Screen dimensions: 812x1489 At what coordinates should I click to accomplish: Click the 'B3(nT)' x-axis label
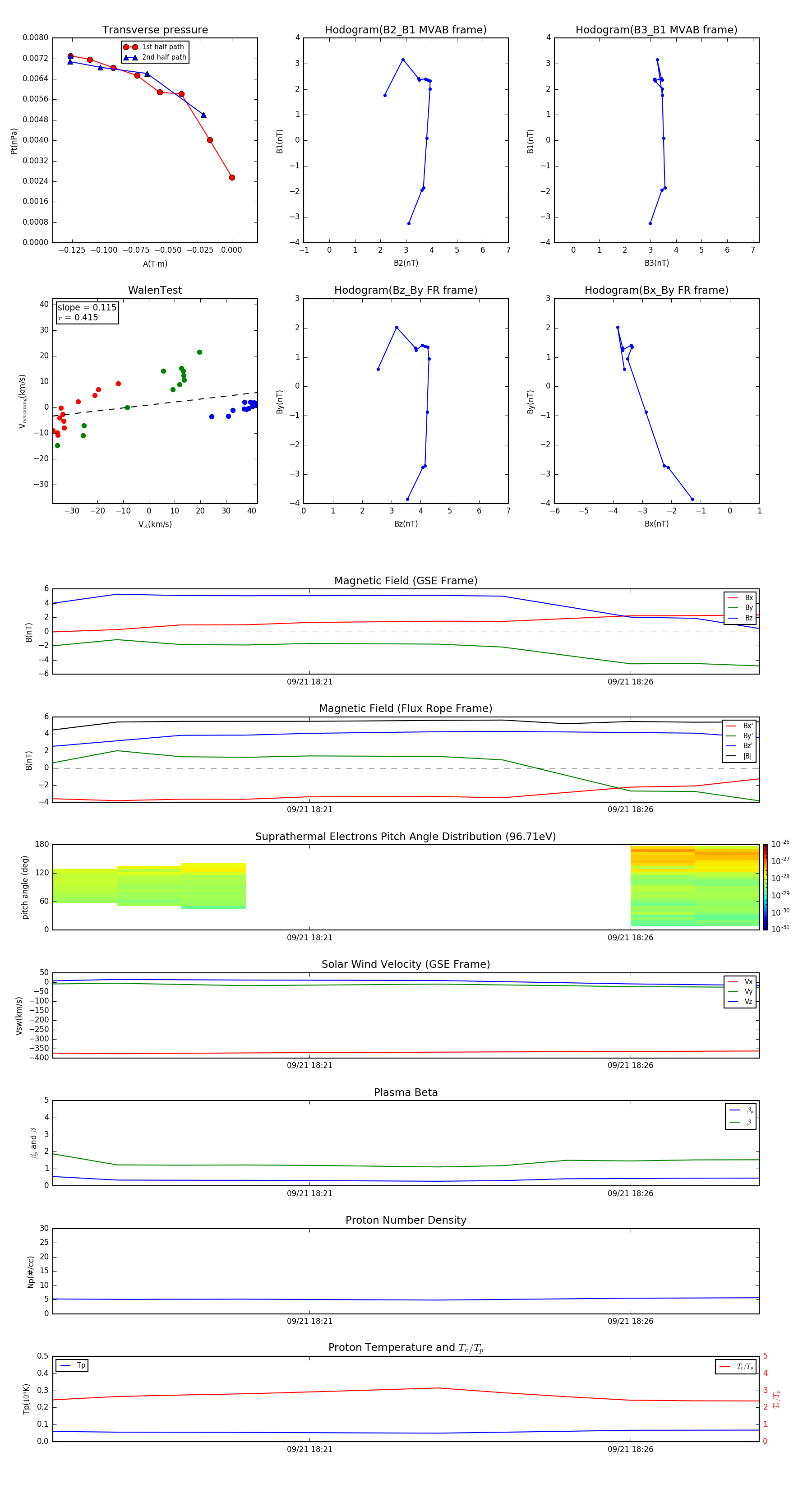click(656, 263)
